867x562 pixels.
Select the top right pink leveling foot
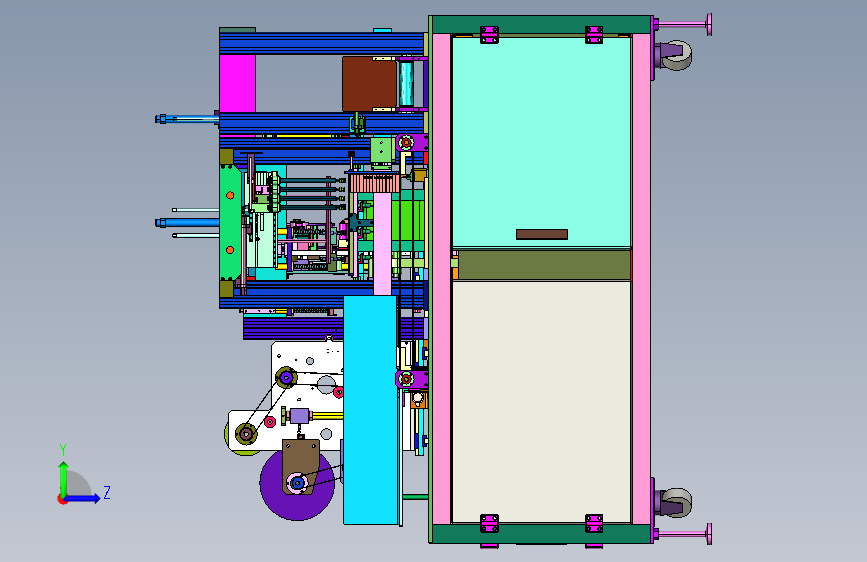coord(683,25)
